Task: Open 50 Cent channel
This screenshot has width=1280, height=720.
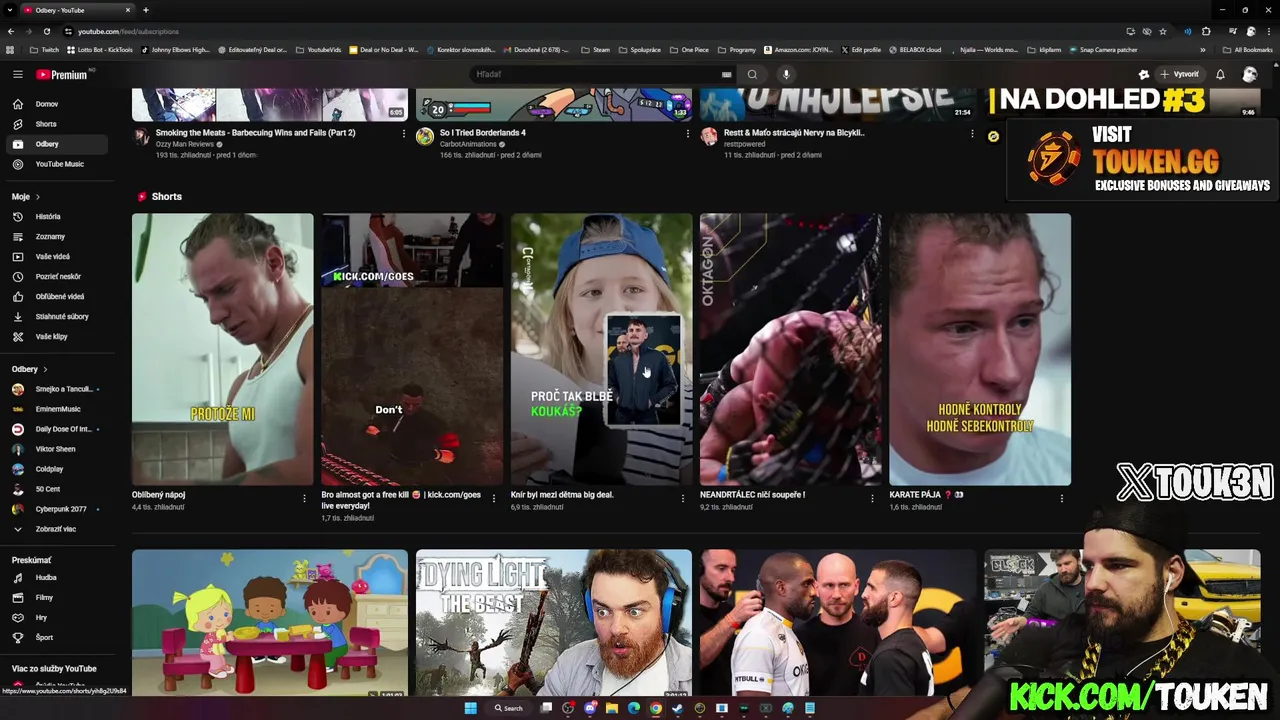Action: [57, 489]
